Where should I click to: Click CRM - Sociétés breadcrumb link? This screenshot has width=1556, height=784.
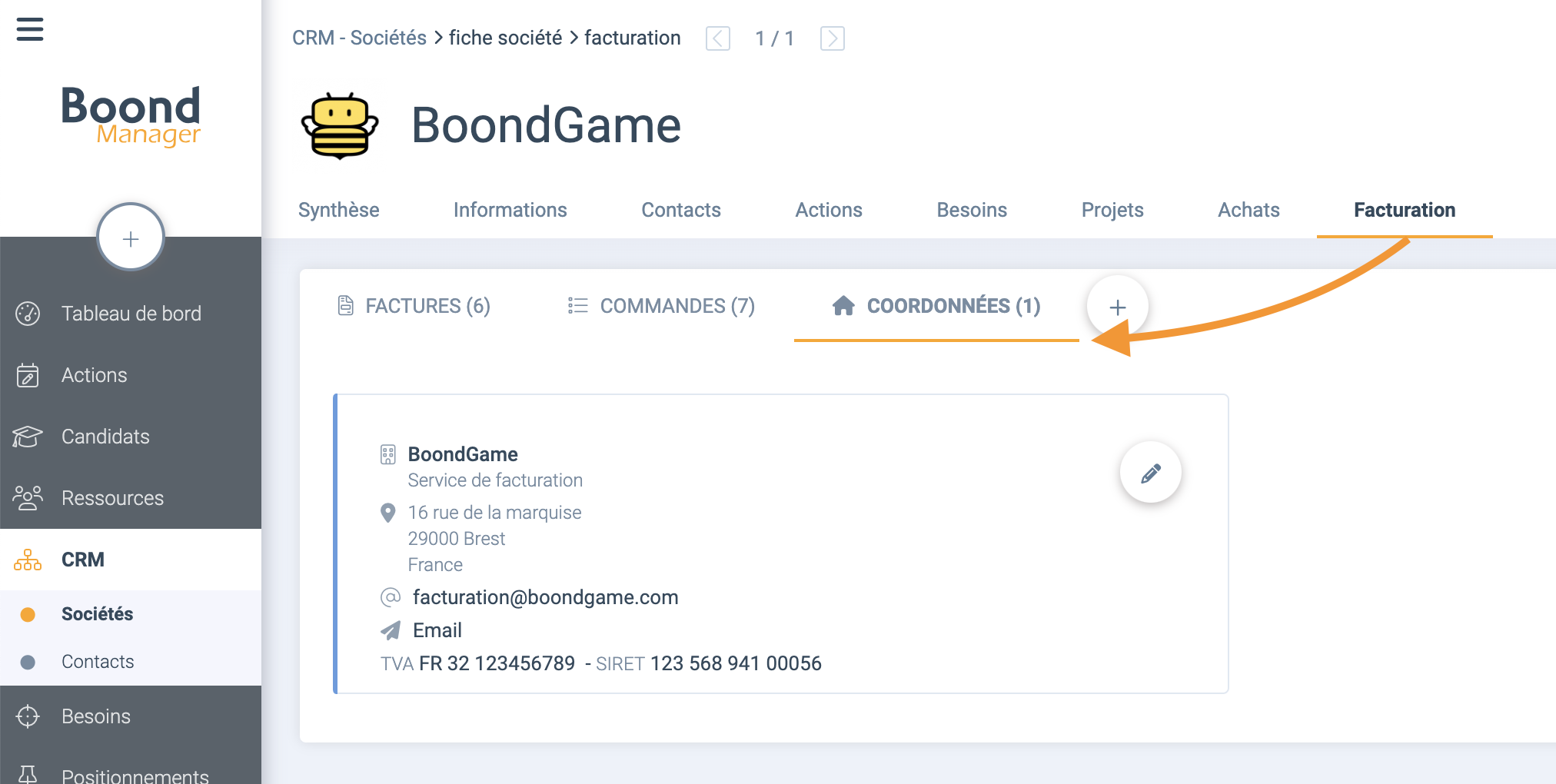tap(359, 38)
